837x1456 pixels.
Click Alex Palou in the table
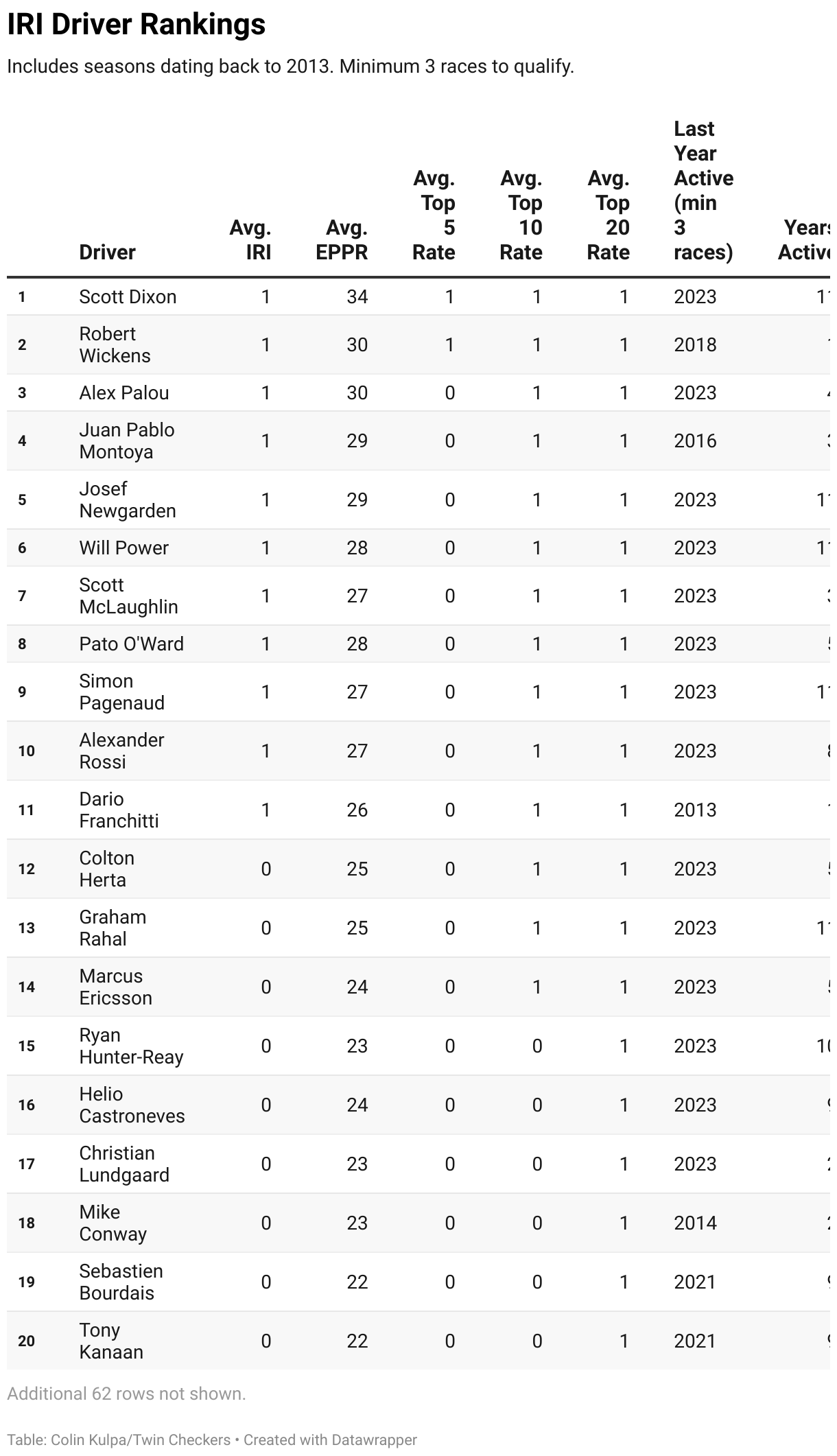(123, 392)
